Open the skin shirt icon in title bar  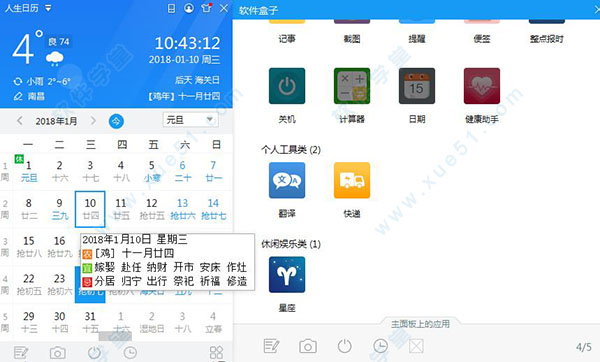coord(206,8)
